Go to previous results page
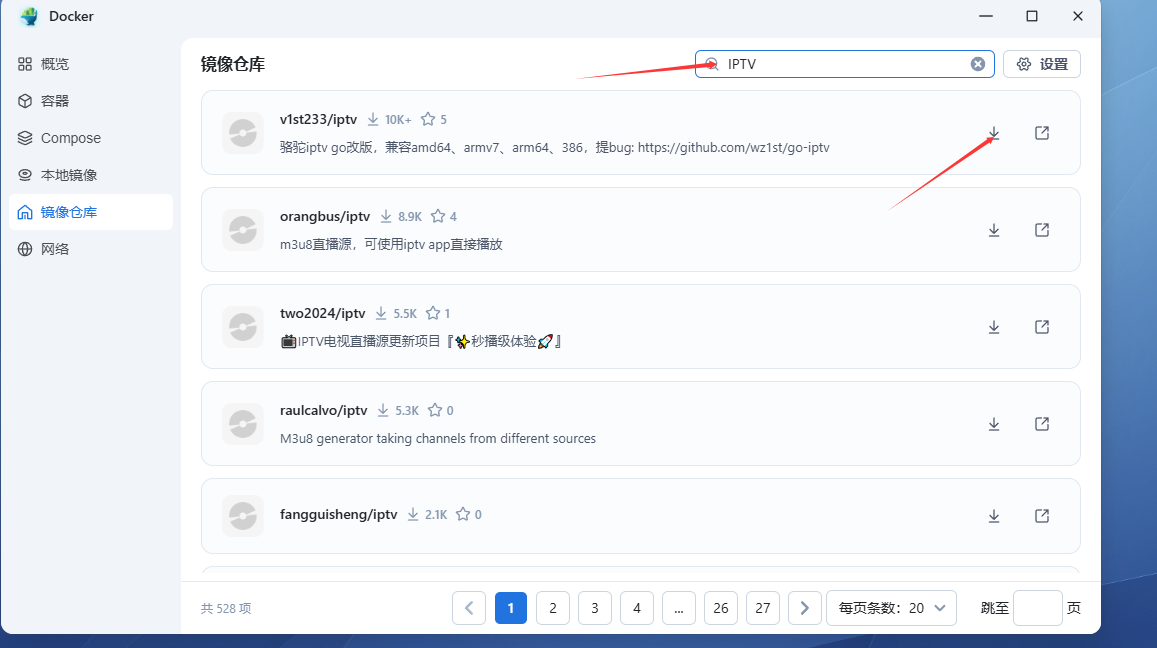The width and height of the screenshot is (1157, 648). click(x=469, y=608)
